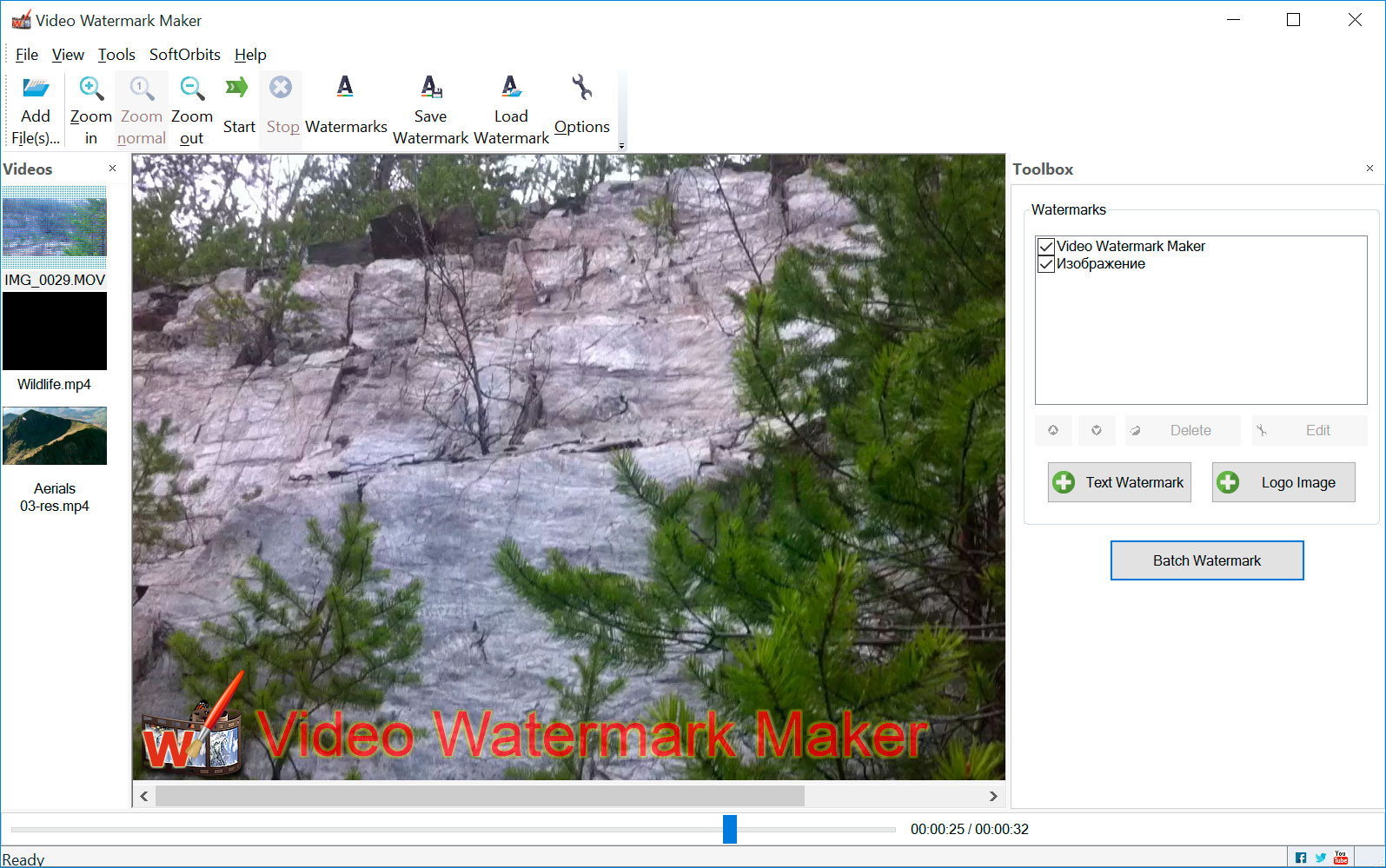Screen dimensions: 1386x868
Task: Zoom in using the magnifier icon
Action: point(90,89)
